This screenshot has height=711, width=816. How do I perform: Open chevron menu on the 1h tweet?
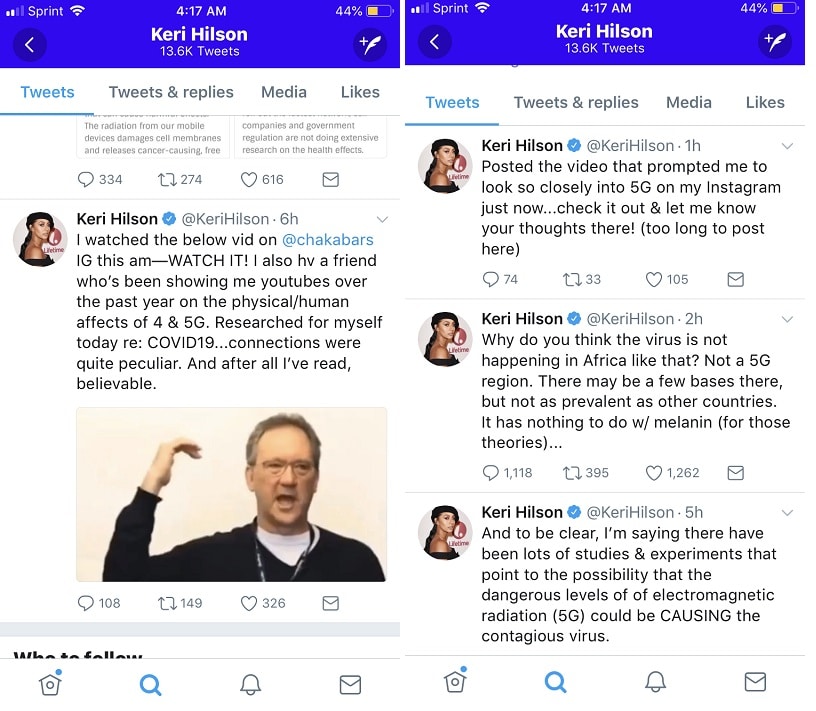787,146
